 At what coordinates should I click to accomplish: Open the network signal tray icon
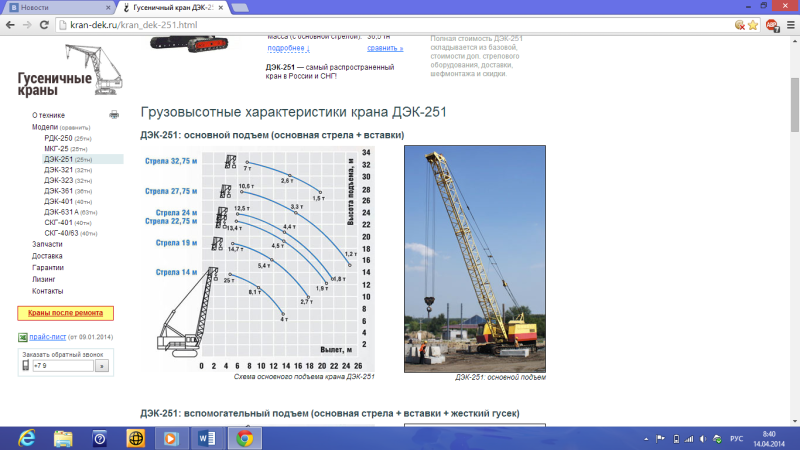tap(689, 439)
